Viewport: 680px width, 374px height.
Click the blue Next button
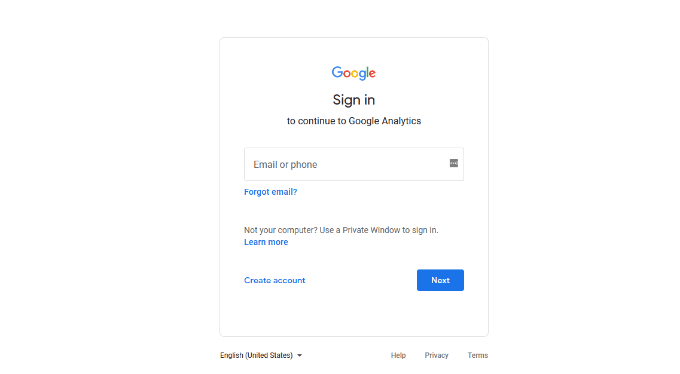[x=440, y=280]
